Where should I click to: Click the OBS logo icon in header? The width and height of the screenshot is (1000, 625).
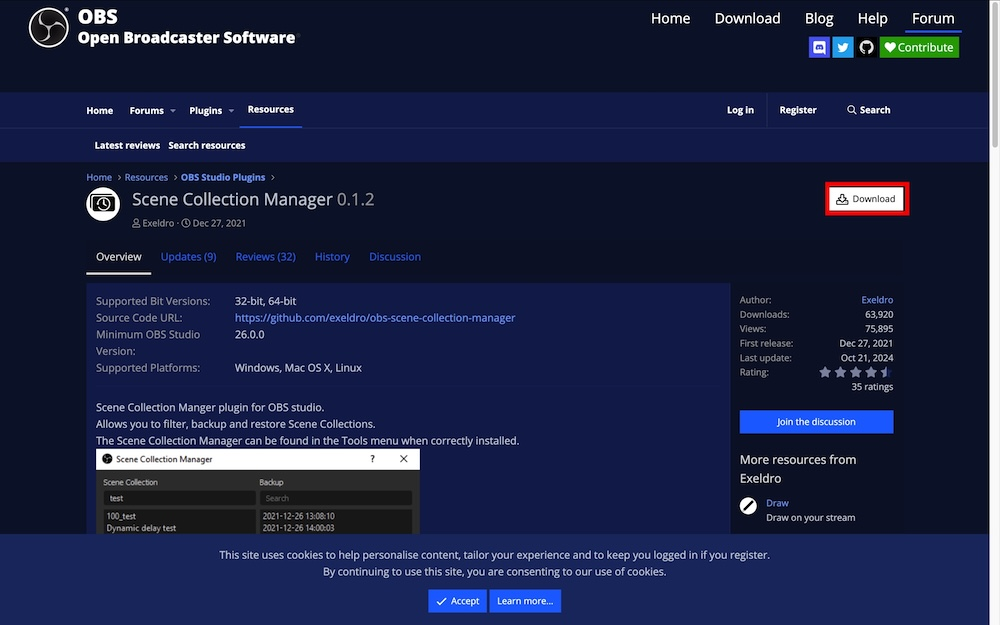(x=48, y=27)
